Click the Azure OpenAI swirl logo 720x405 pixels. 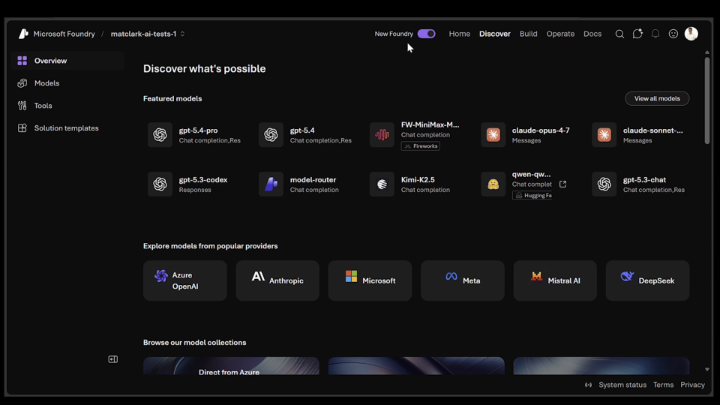[161, 276]
